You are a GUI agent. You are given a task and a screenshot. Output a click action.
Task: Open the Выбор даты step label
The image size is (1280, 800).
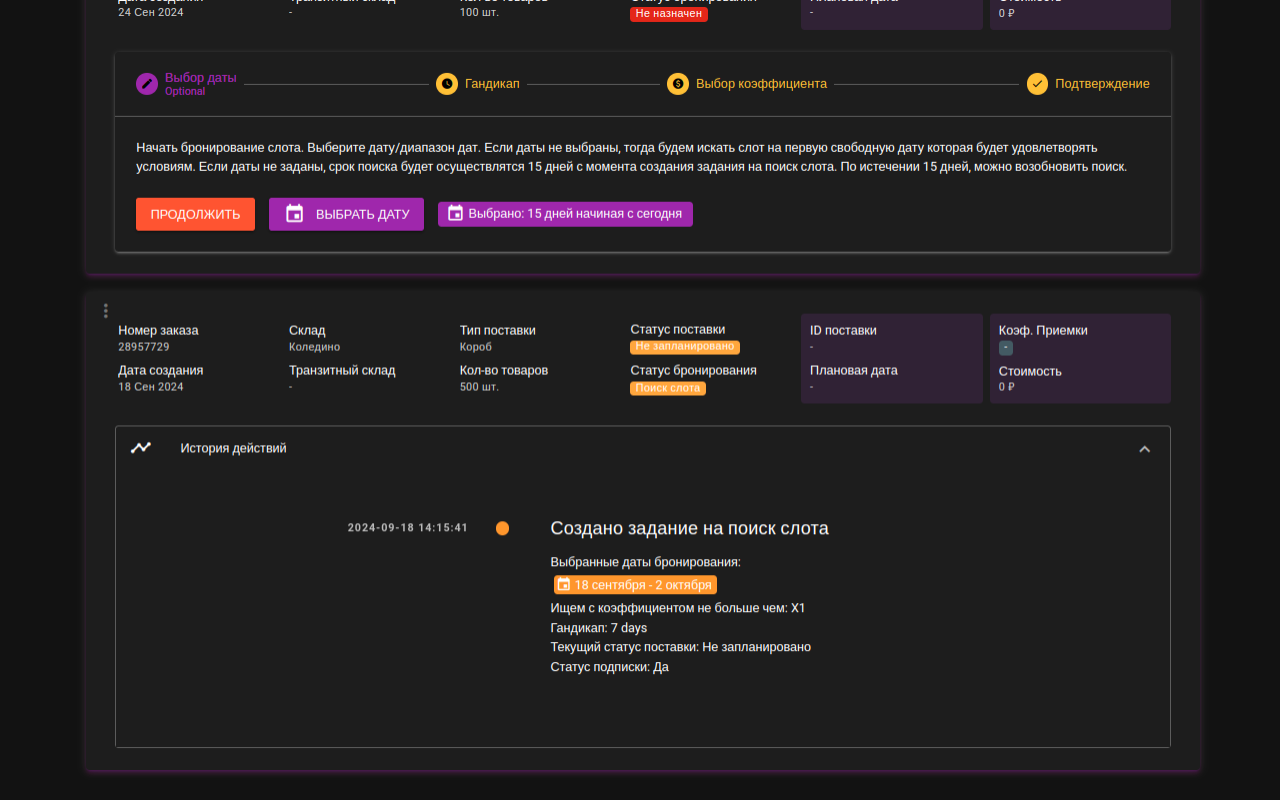200,78
